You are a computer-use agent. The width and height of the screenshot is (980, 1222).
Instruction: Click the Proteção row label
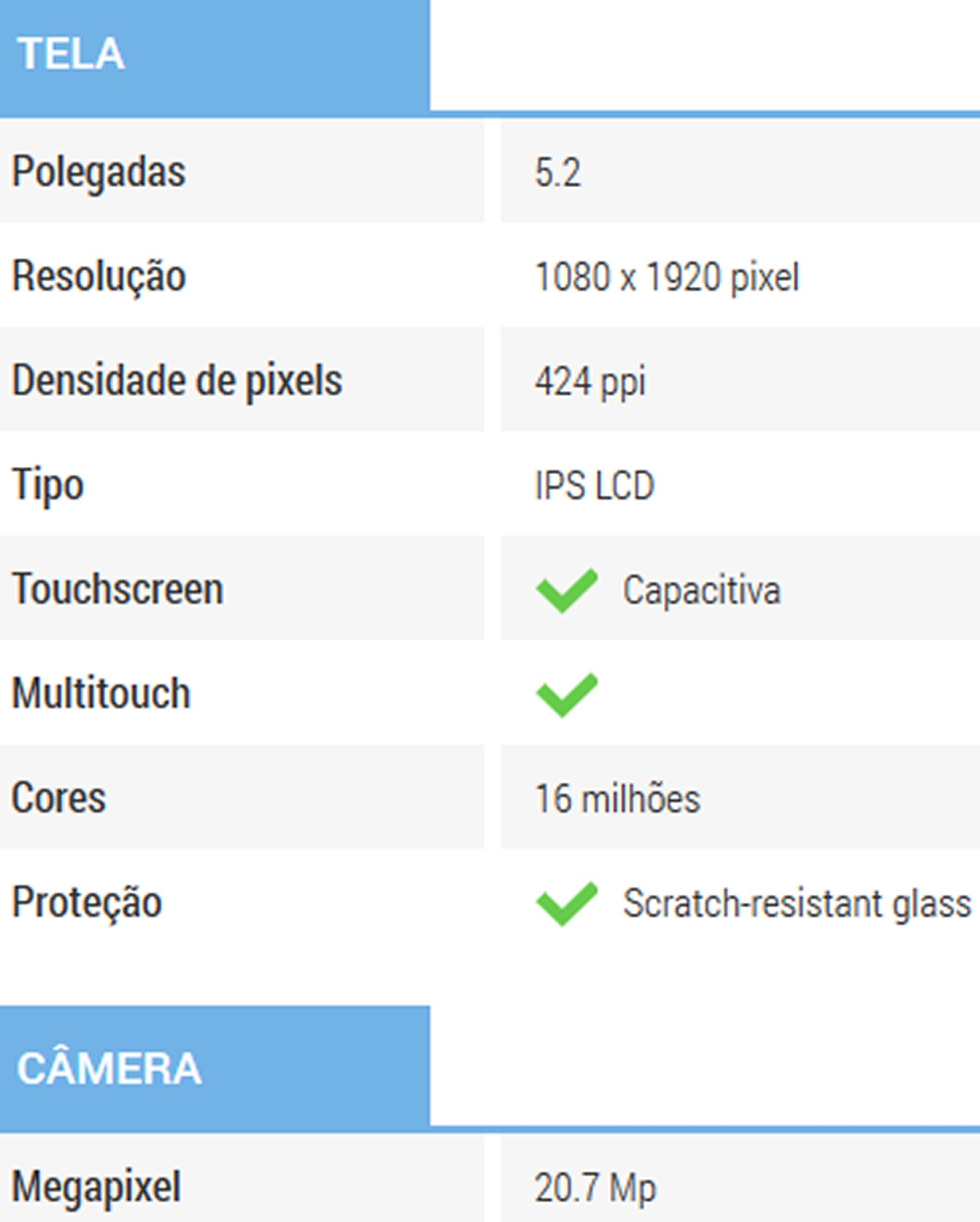(x=87, y=903)
